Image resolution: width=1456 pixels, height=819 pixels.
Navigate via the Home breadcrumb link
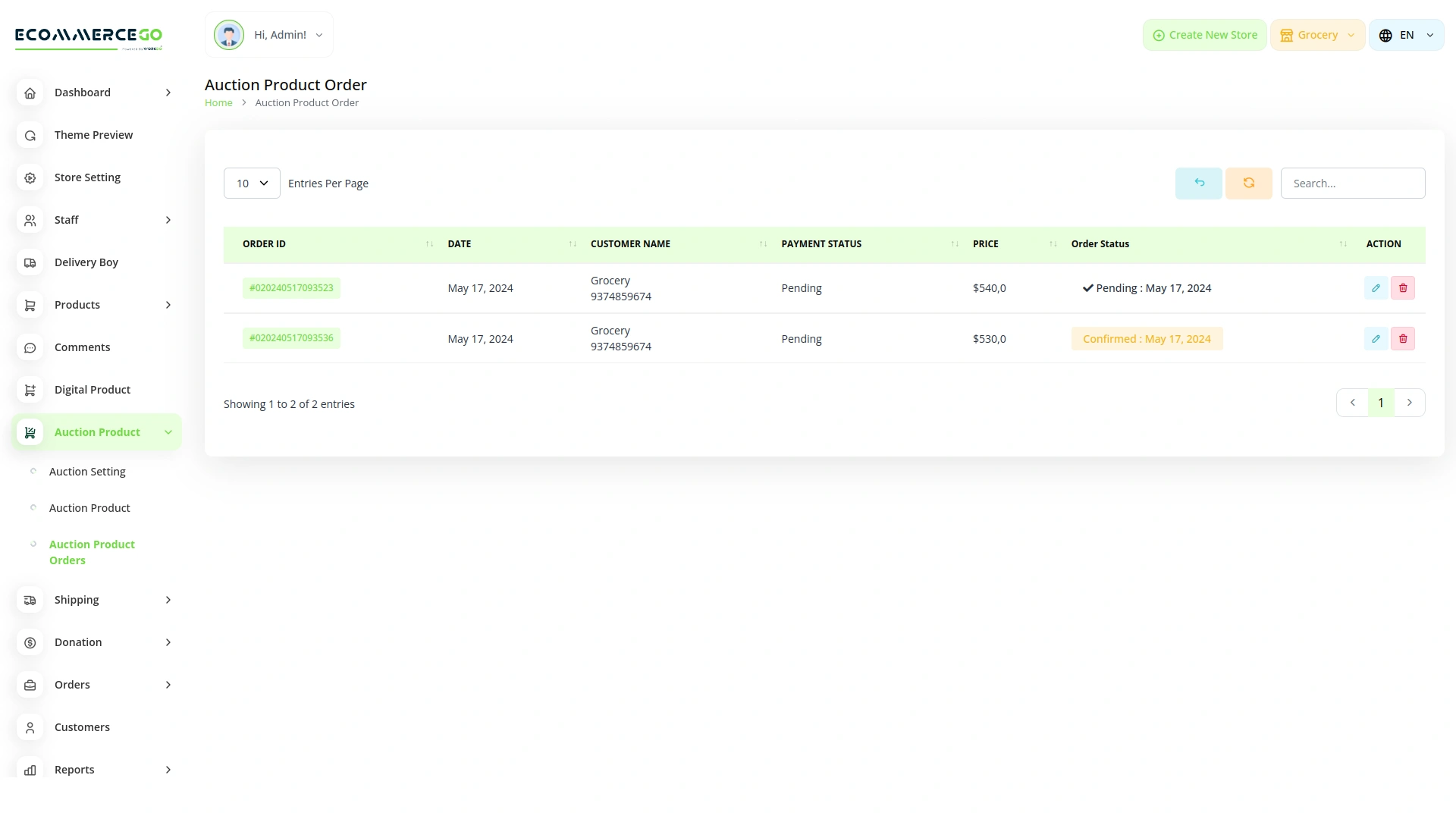pos(218,102)
